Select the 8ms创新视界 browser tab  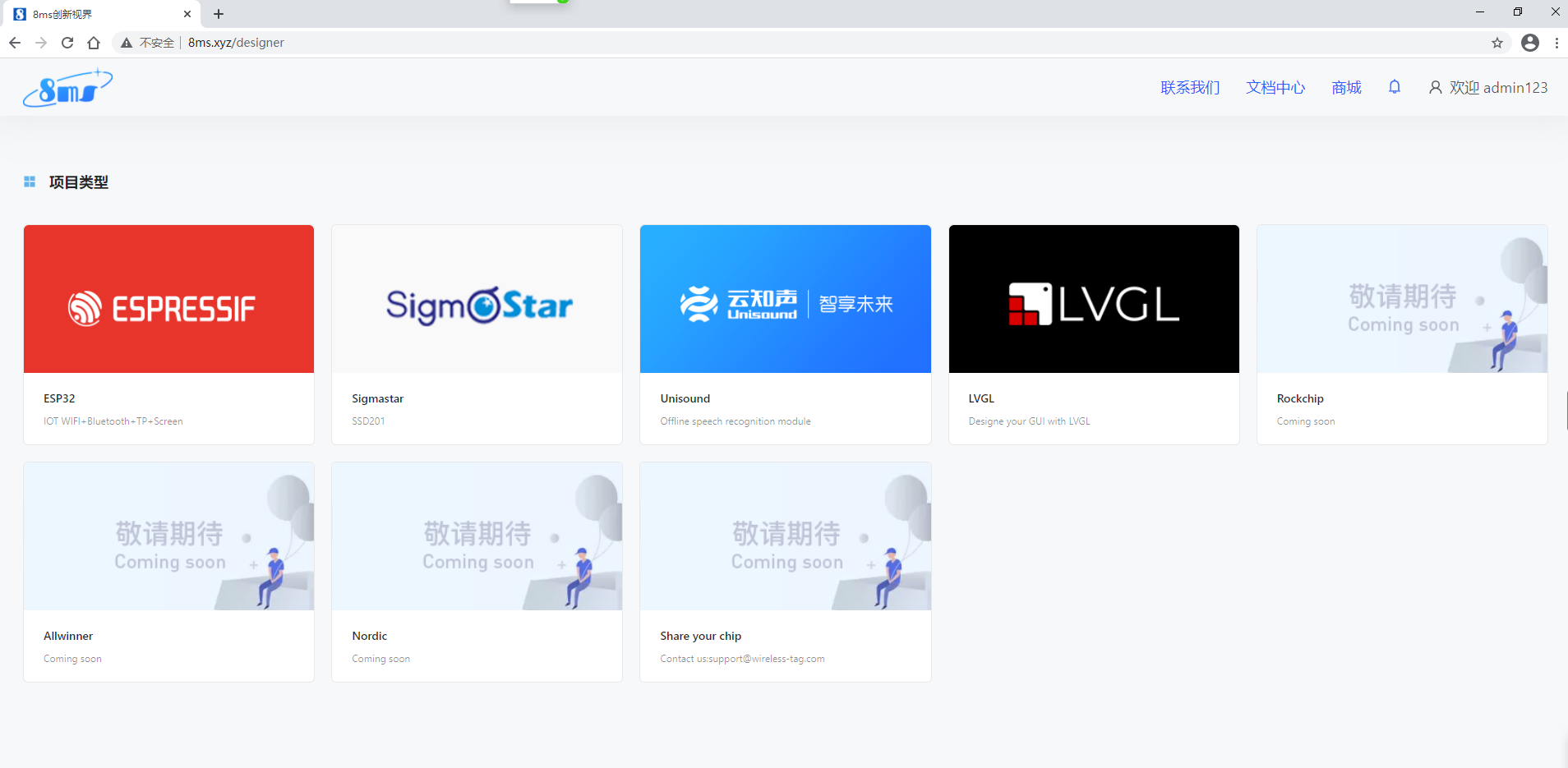click(x=102, y=14)
